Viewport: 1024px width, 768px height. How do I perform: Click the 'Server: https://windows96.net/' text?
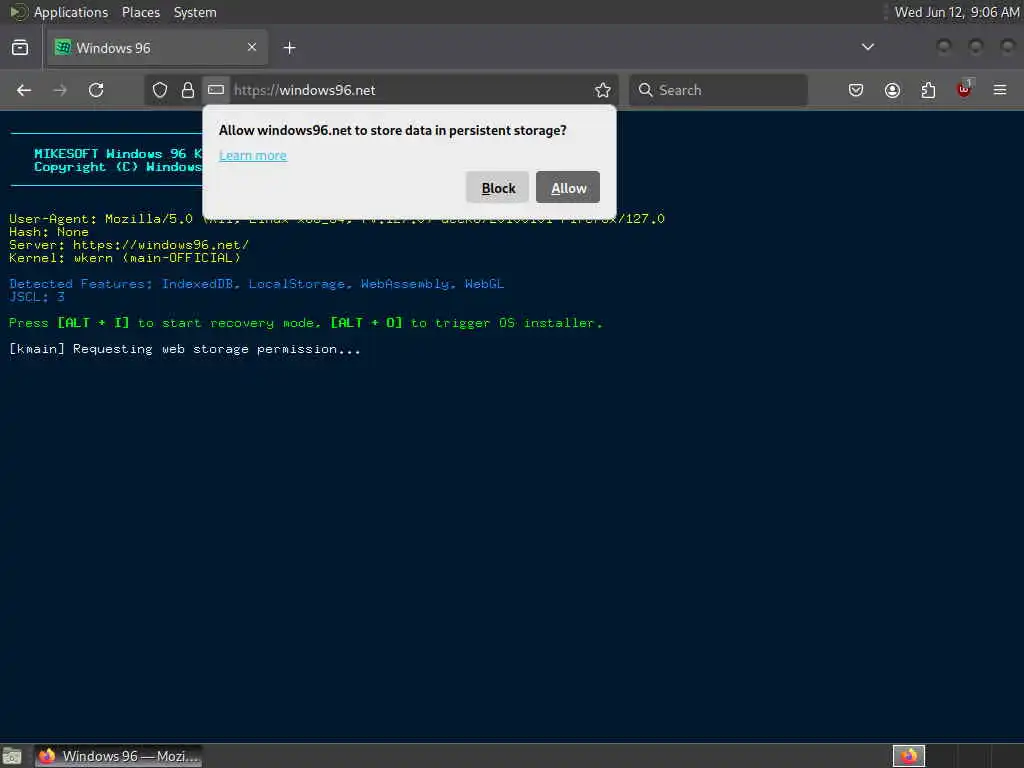[x=129, y=245]
